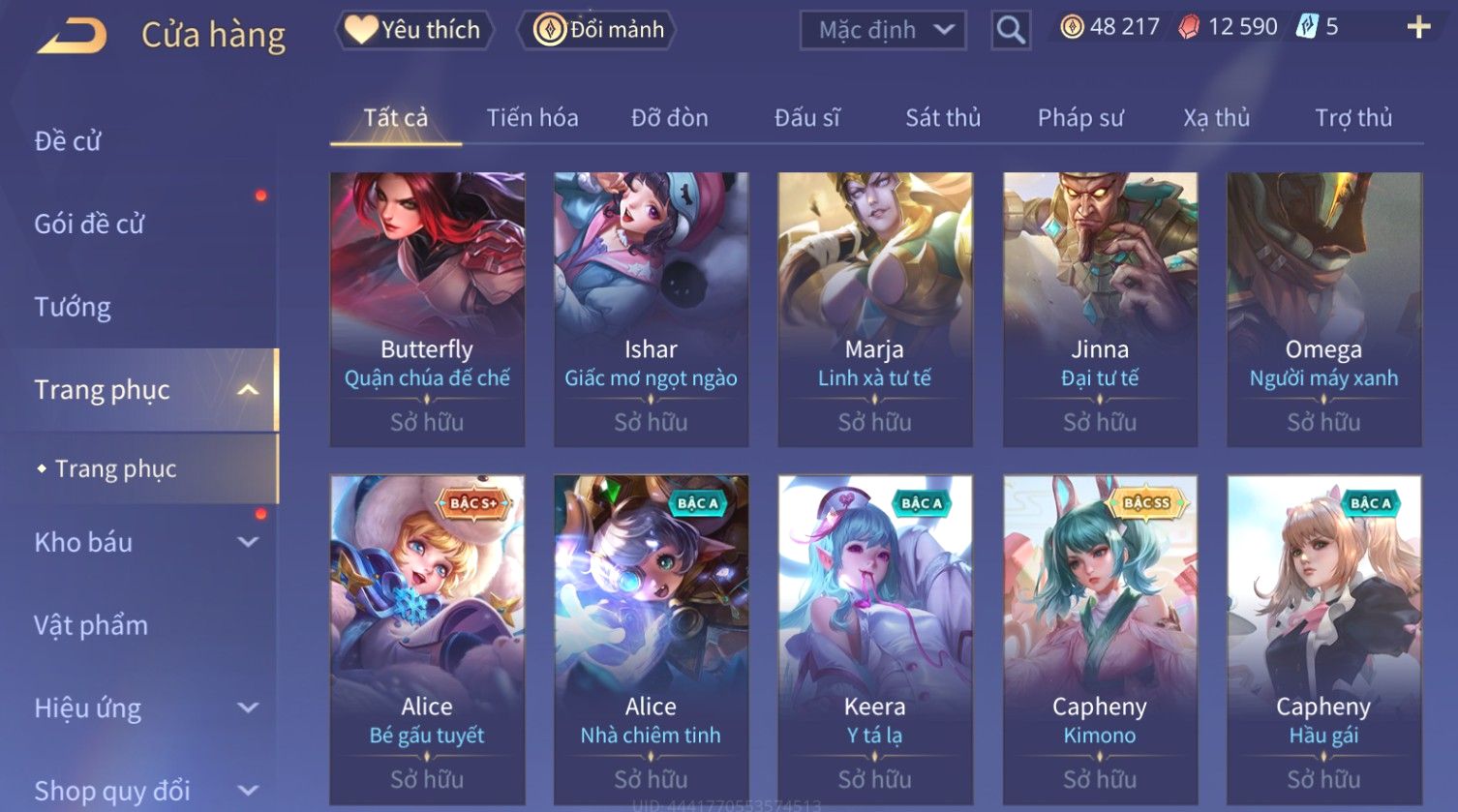Select the Butterfly Quận chúa đế chế skin
Screen dimensions: 1458x812
pos(427,310)
